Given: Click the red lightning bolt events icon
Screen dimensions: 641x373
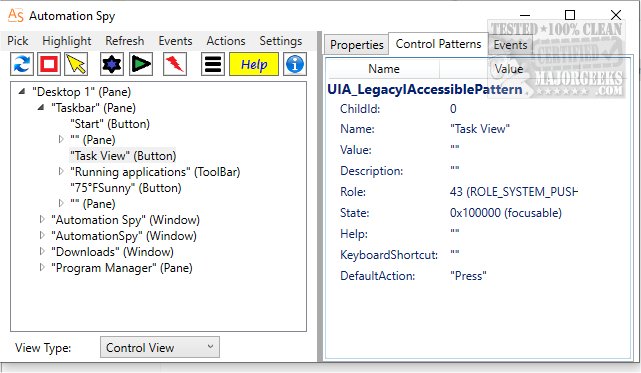Looking at the screenshot, I should pos(175,64).
